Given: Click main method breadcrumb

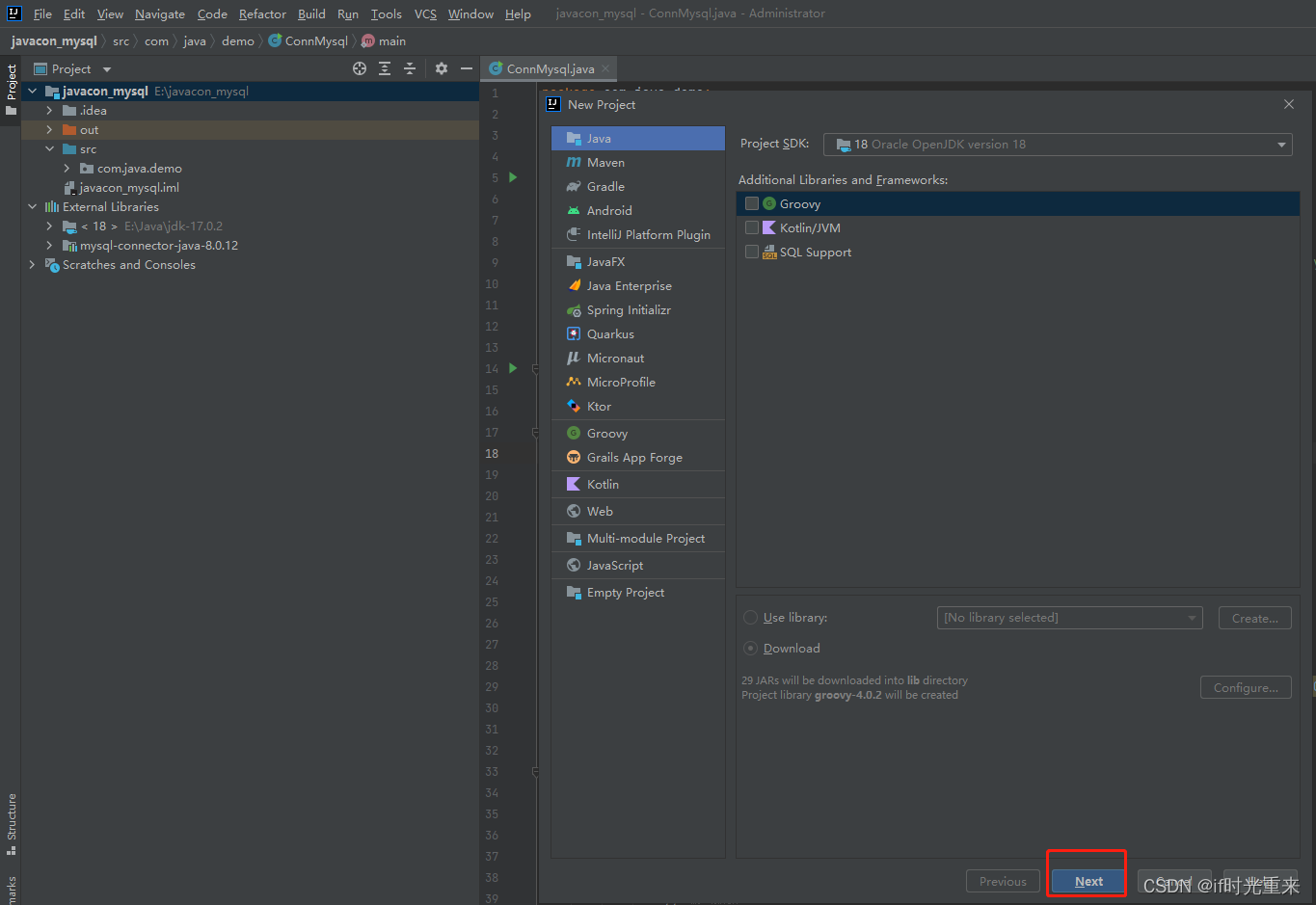Looking at the screenshot, I should point(384,41).
